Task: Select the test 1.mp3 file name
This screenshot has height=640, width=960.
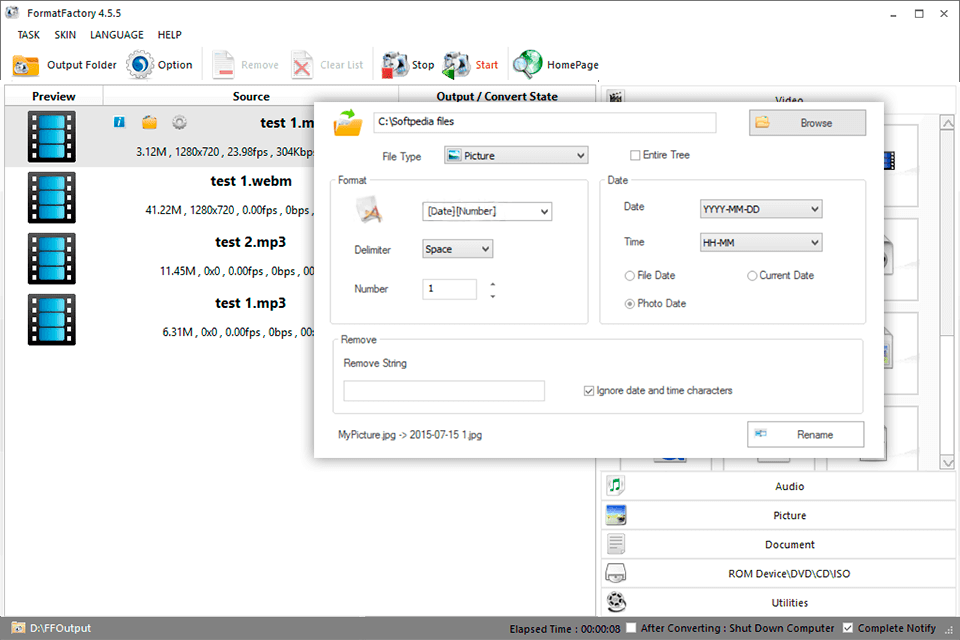Action: [x=250, y=303]
